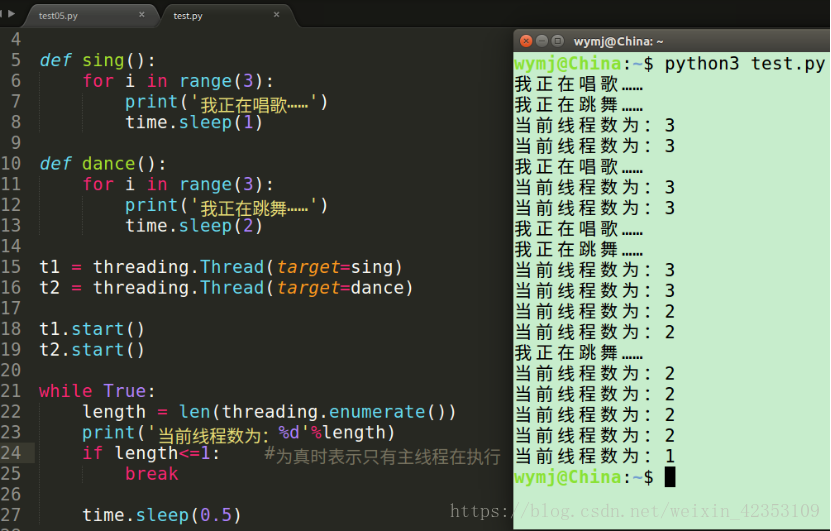Click the last '当前线程数为: 1' terminal line
The height and width of the screenshot is (531, 831).
click(x=595, y=456)
